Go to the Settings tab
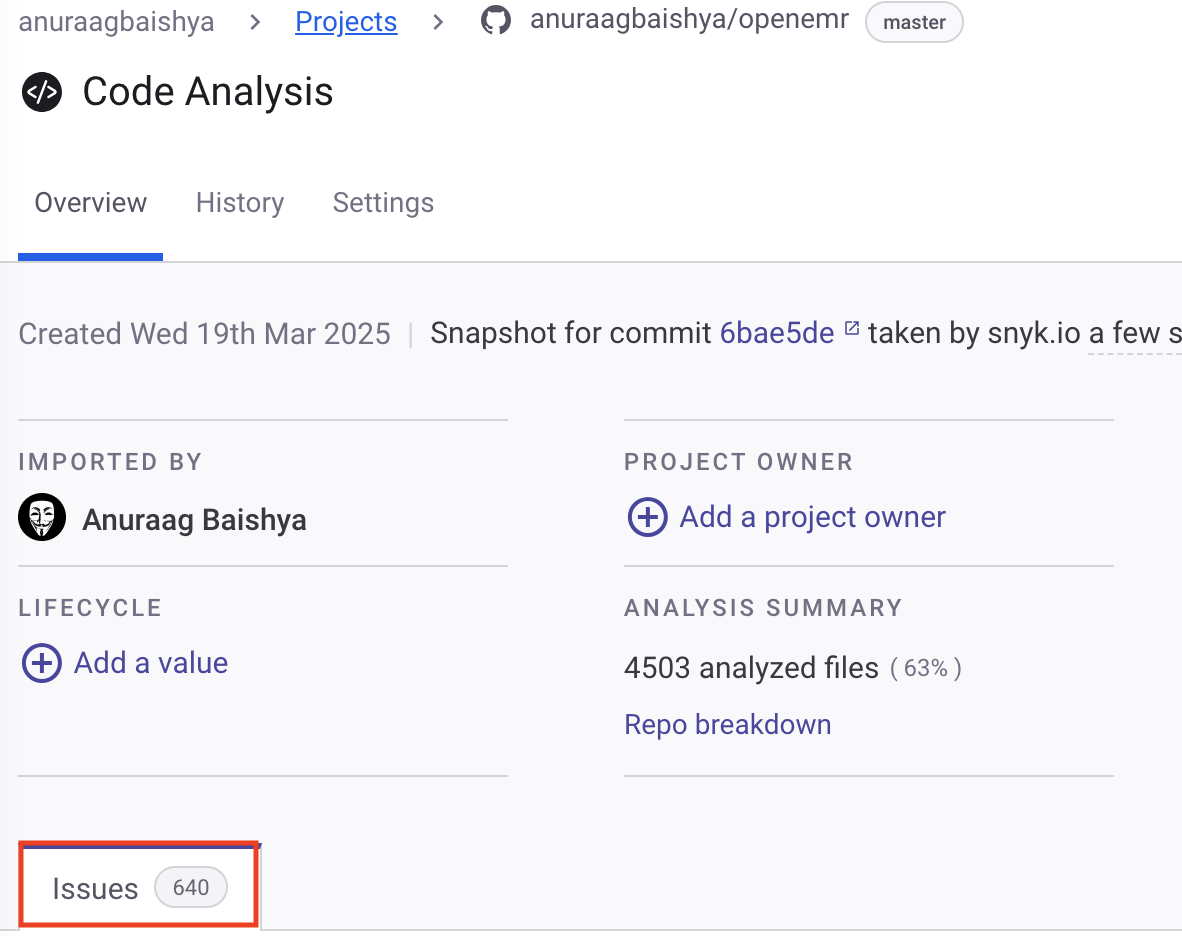Image resolution: width=1182 pixels, height=936 pixels. (x=383, y=203)
